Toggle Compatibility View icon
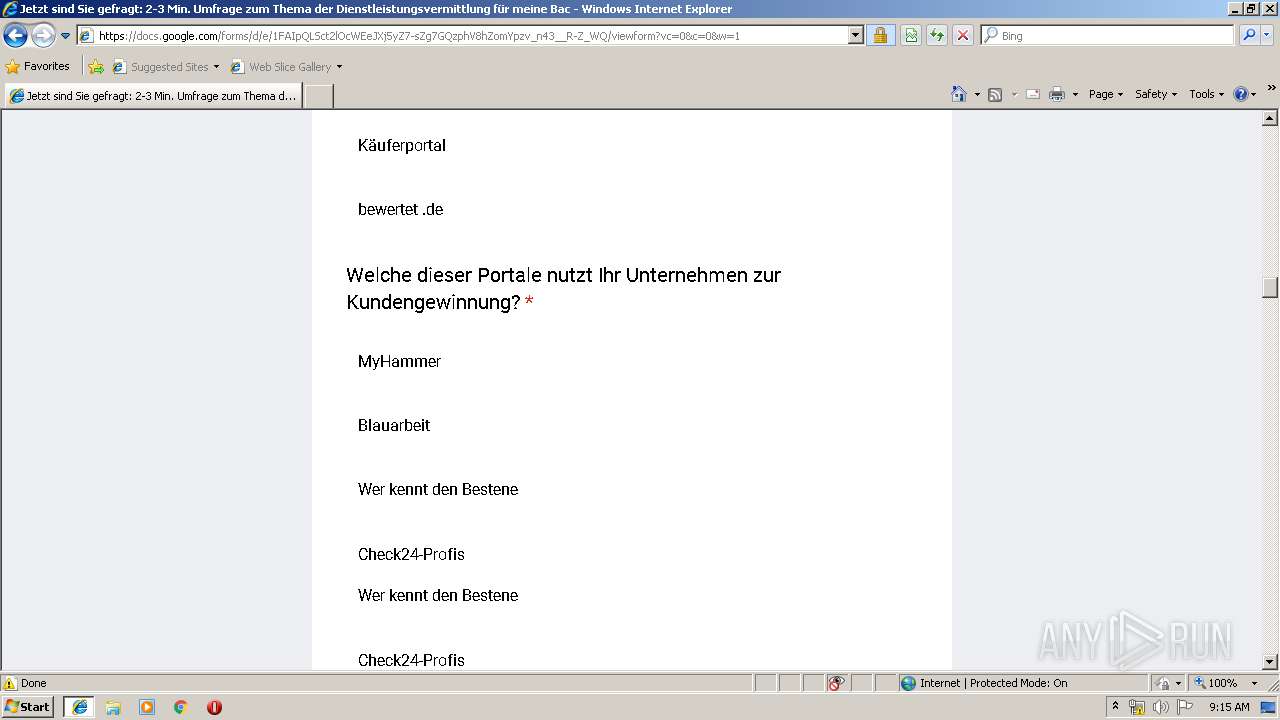The height and width of the screenshot is (720, 1280). click(911, 36)
